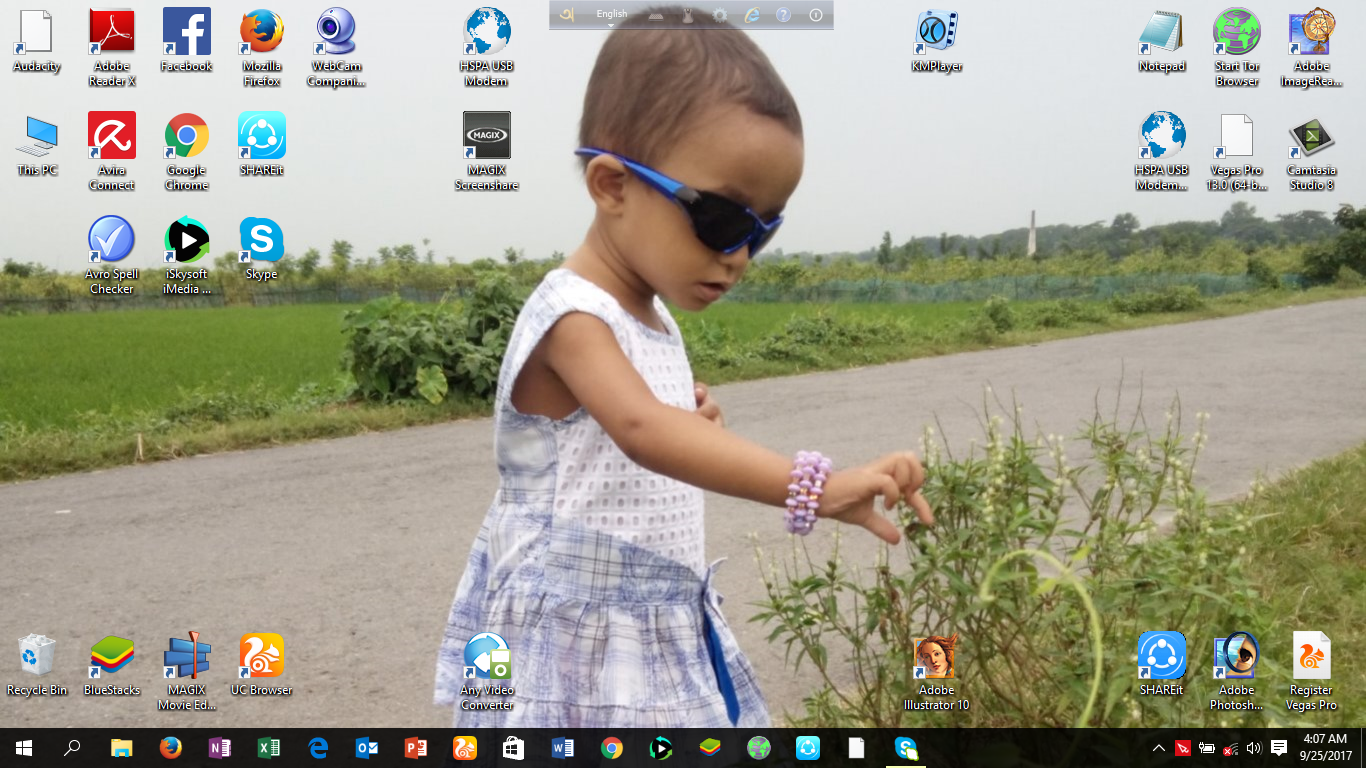Open network status tray icon
The image size is (1366, 768).
click(x=1231, y=748)
